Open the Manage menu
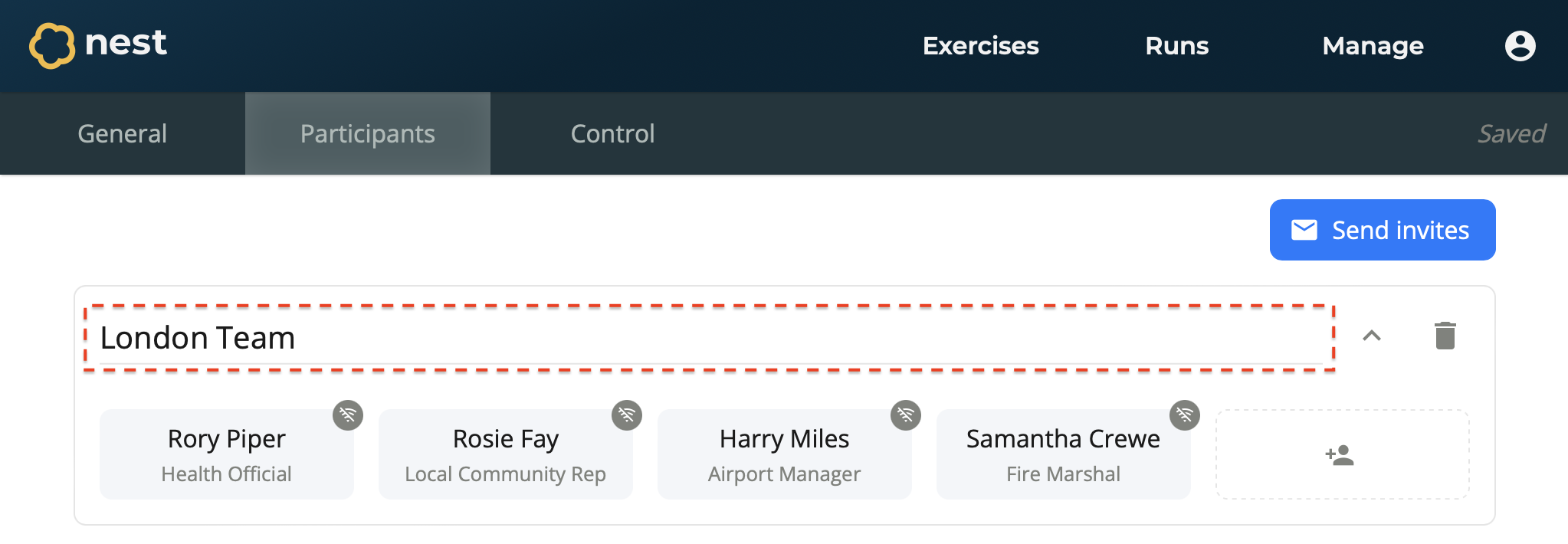The image size is (1568, 544). (1373, 46)
